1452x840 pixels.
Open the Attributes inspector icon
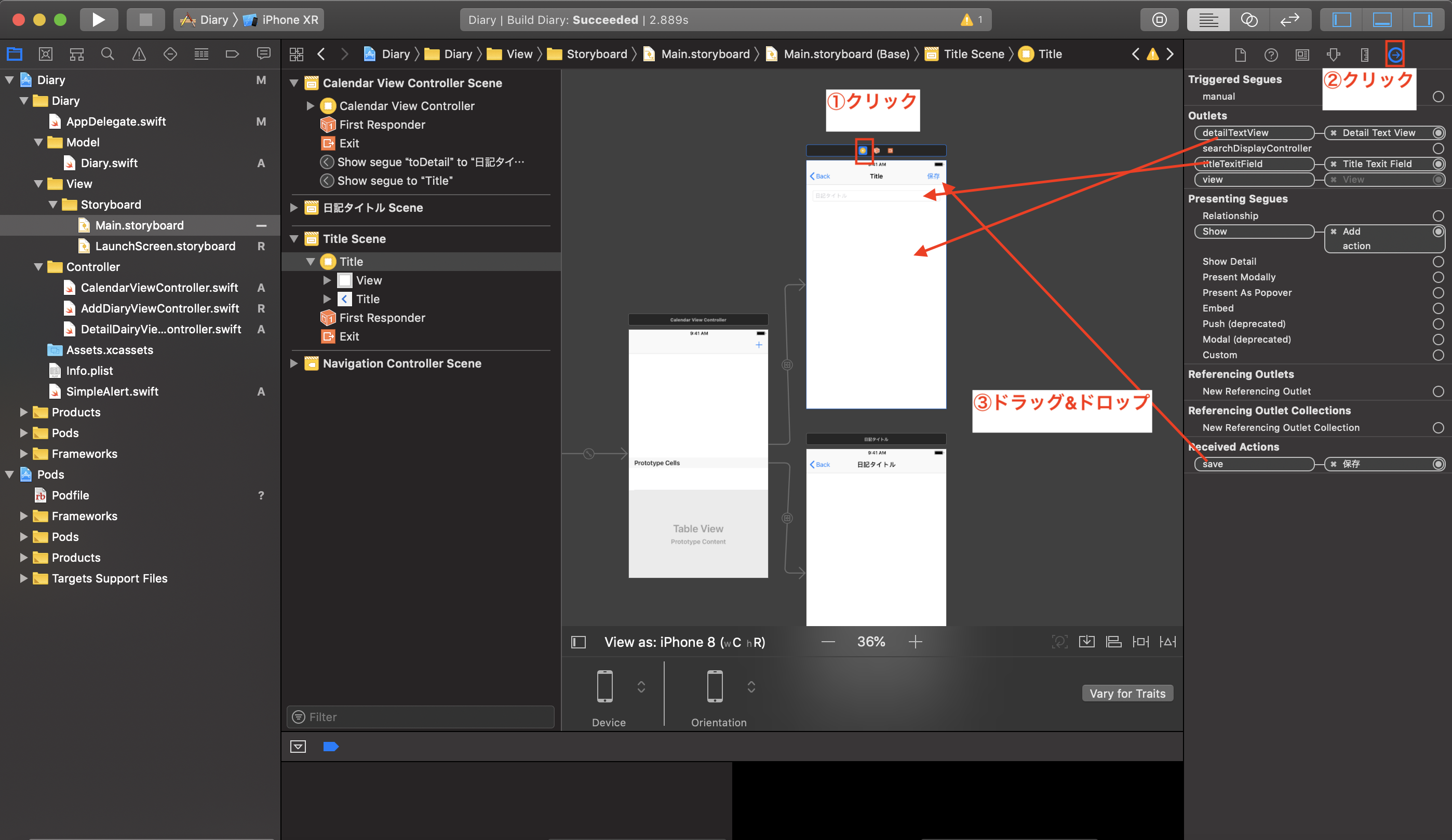coord(1333,54)
